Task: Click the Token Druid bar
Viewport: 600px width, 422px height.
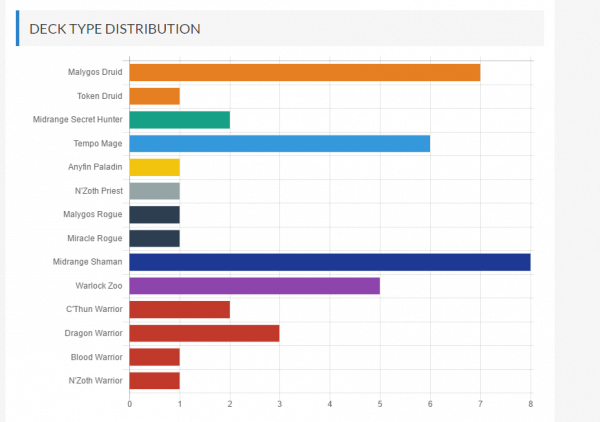Action: pyautogui.click(x=155, y=96)
